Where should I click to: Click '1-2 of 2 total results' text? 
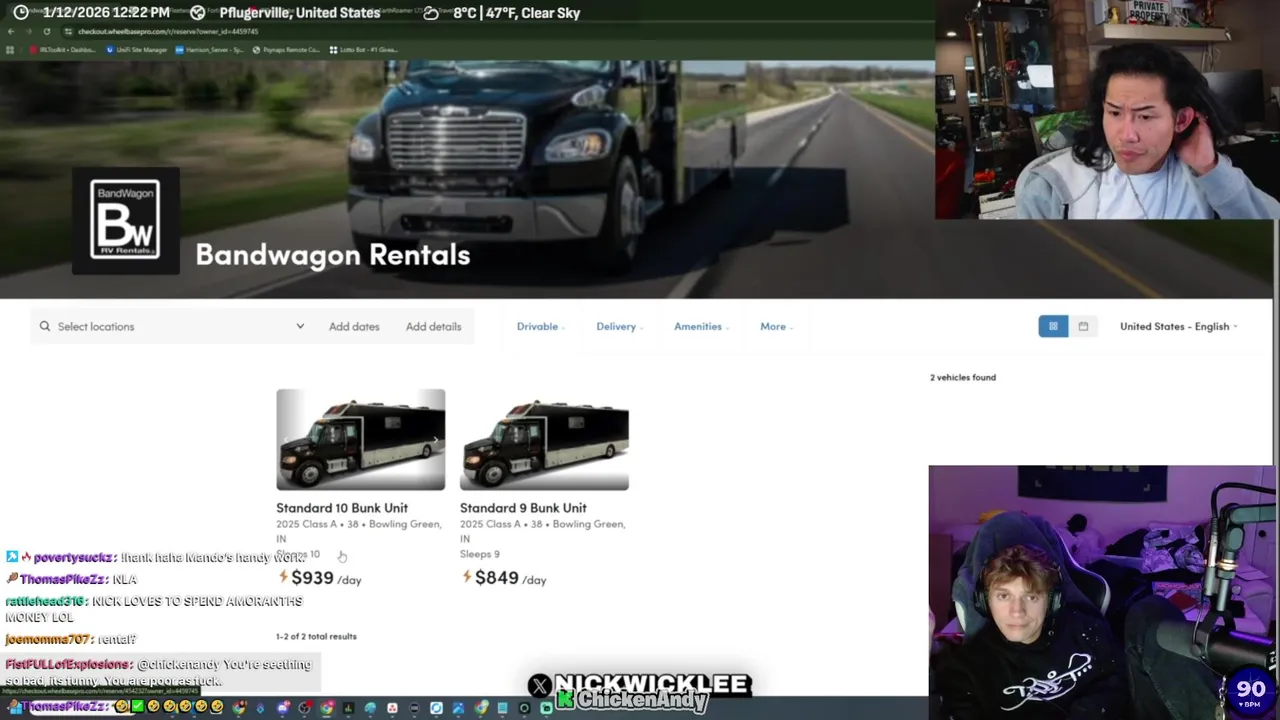[316, 636]
